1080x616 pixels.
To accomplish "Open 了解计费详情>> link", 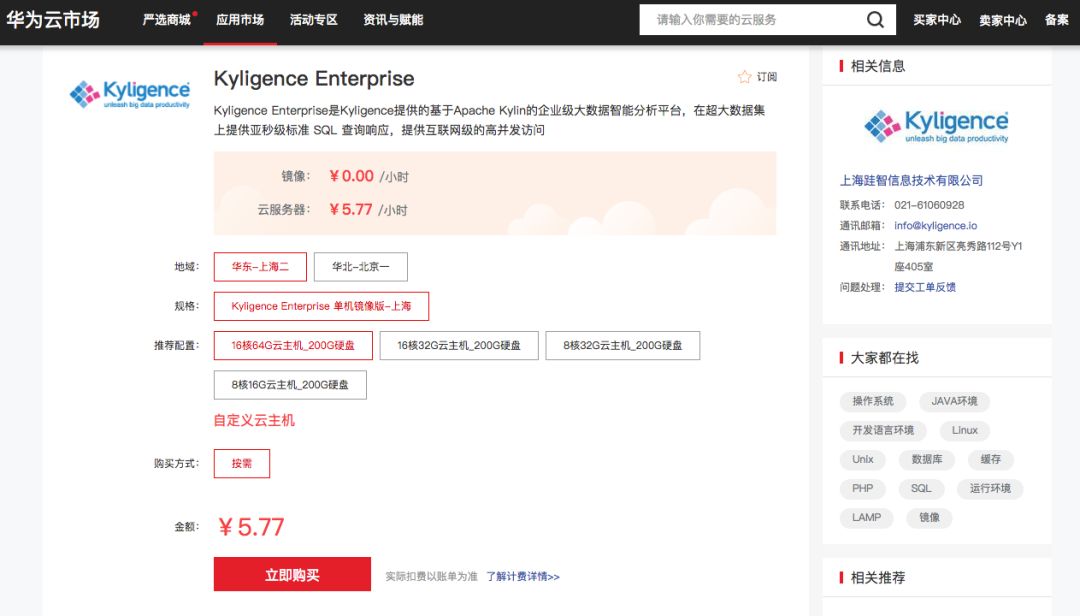I will (523, 577).
